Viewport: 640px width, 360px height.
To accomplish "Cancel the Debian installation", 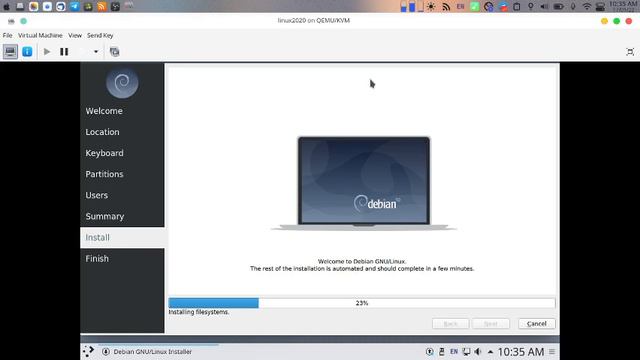I will (x=537, y=324).
